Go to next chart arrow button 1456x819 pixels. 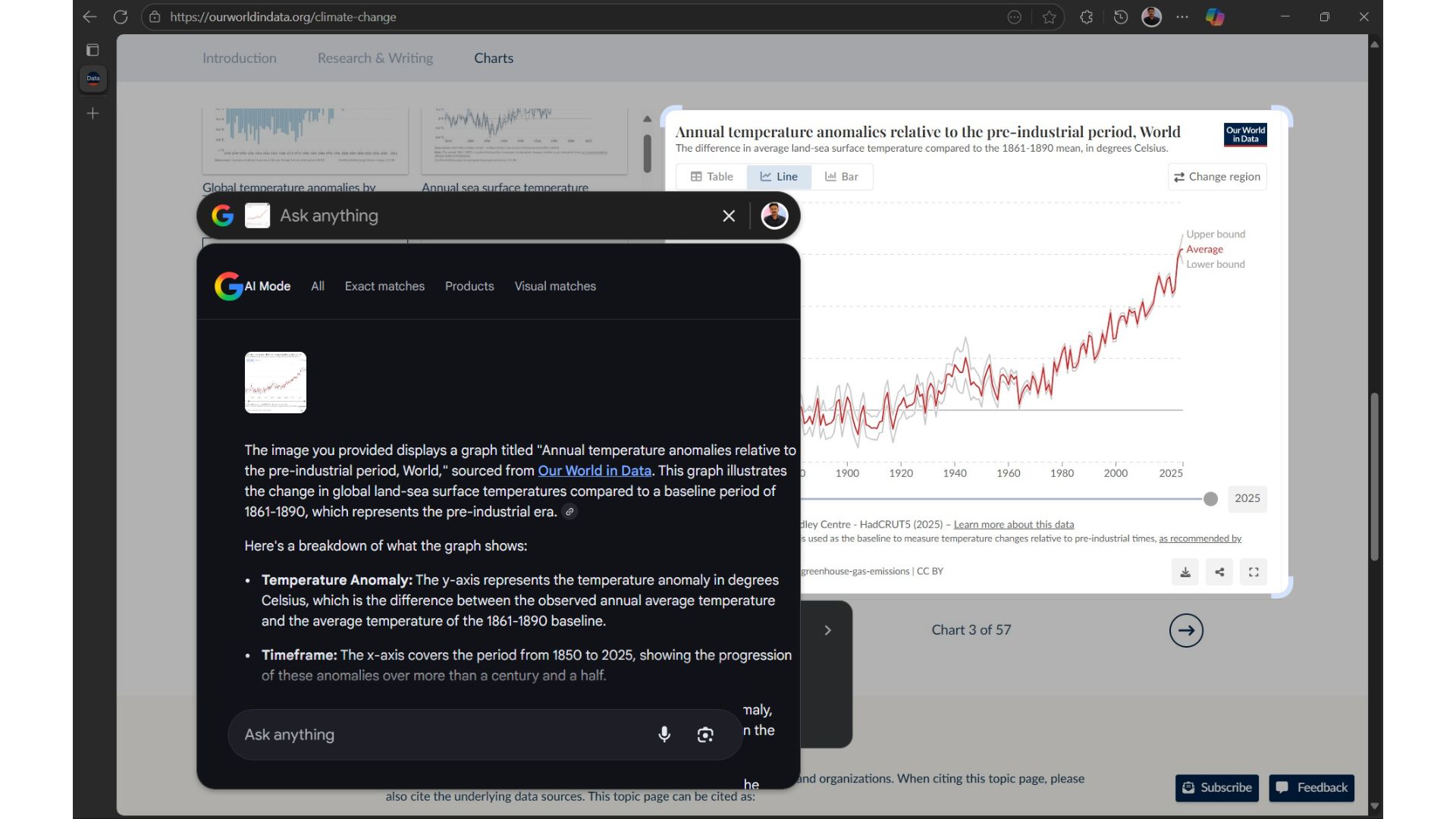1186,630
